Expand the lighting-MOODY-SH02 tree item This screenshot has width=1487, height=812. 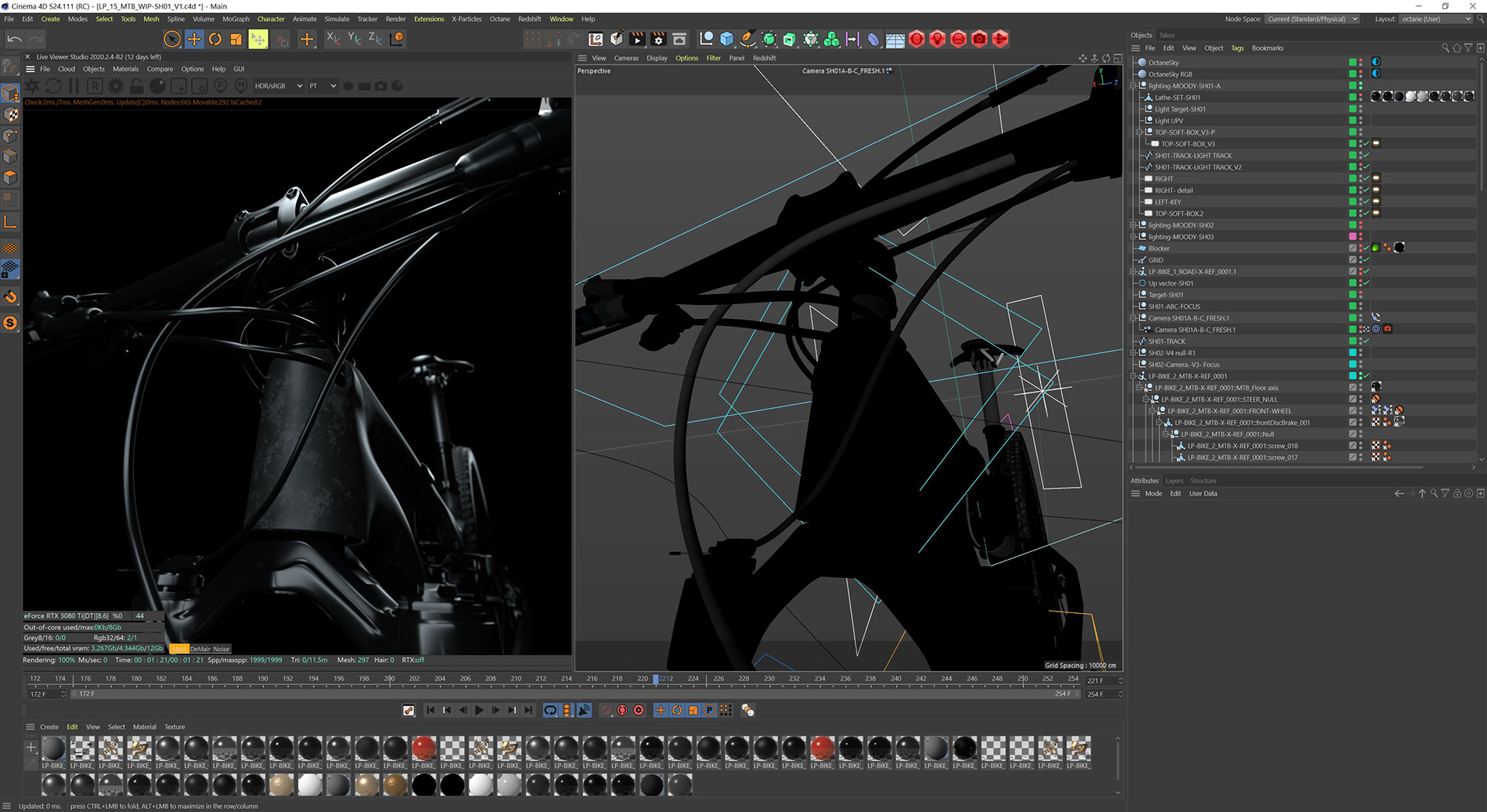(x=1134, y=225)
